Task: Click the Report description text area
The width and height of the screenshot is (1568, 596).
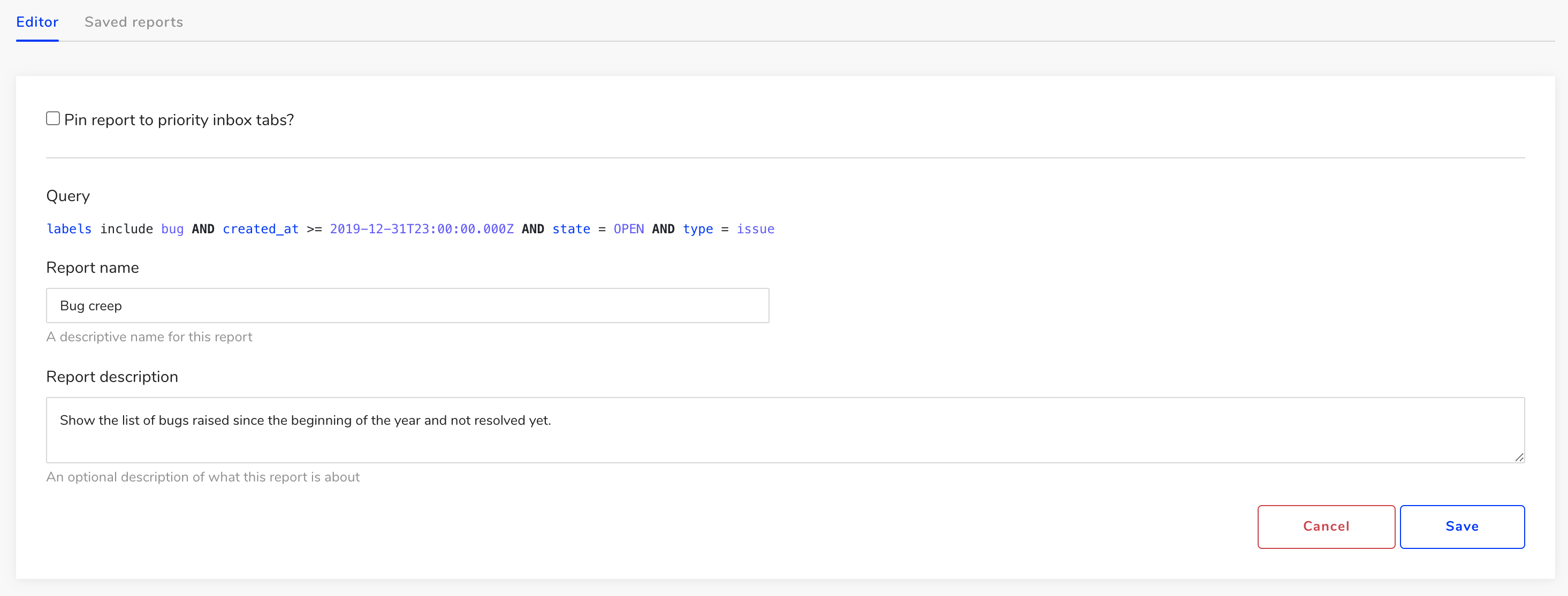Action: click(x=785, y=430)
